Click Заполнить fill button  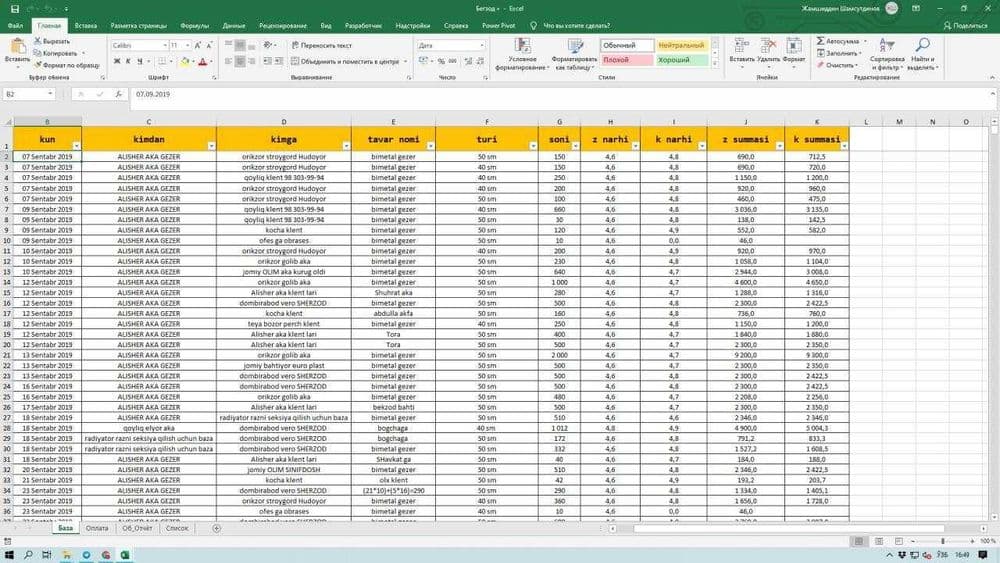(x=839, y=53)
